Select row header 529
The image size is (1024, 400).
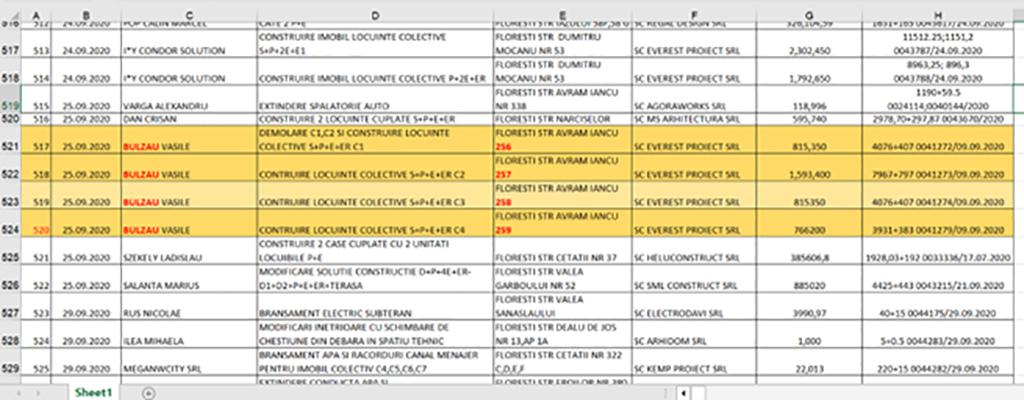pos(12,362)
